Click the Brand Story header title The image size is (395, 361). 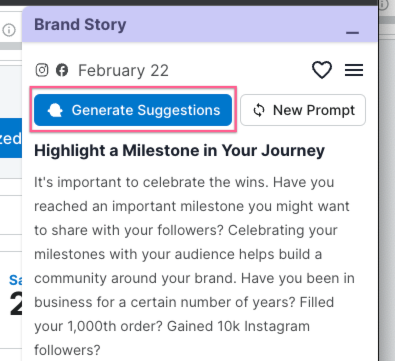[x=80, y=25]
